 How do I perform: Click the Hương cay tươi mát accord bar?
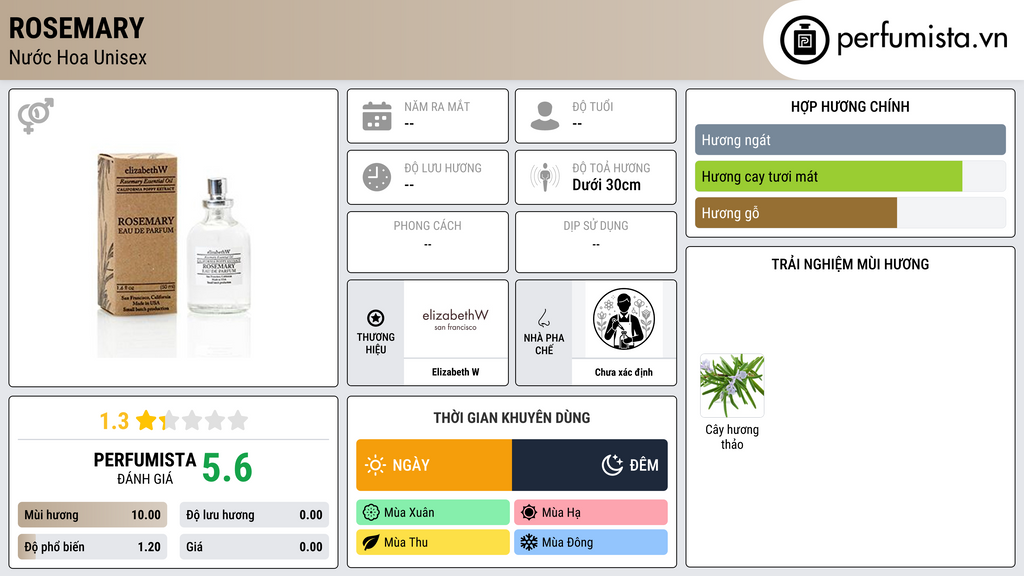pos(850,176)
